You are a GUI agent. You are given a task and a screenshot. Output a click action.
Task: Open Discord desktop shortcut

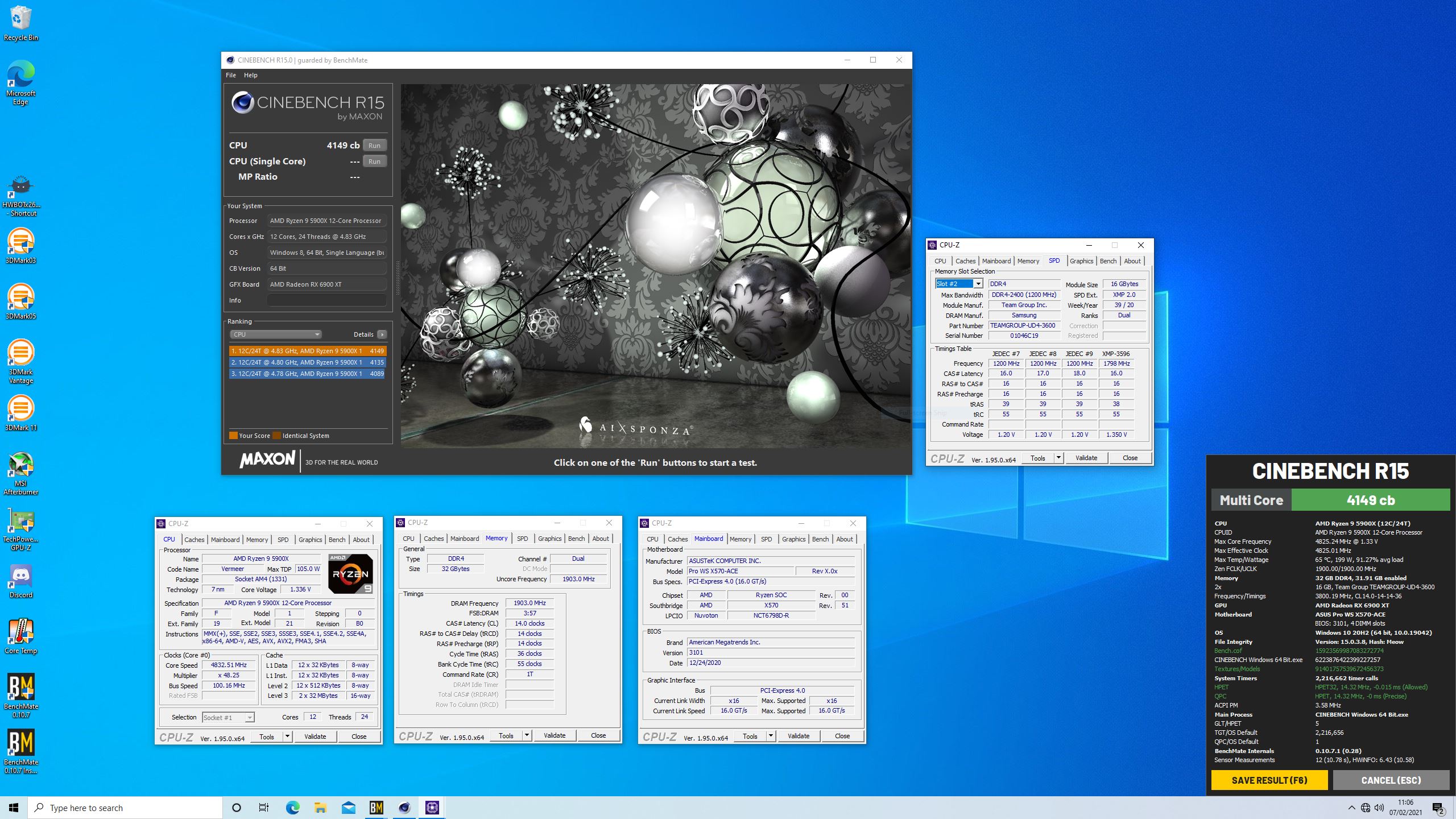[x=20, y=580]
